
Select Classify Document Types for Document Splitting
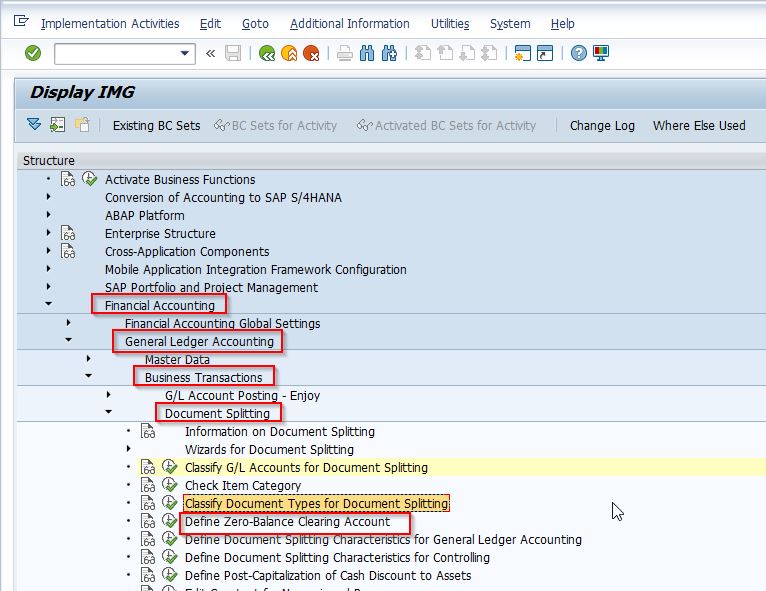(x=316, y=504)
